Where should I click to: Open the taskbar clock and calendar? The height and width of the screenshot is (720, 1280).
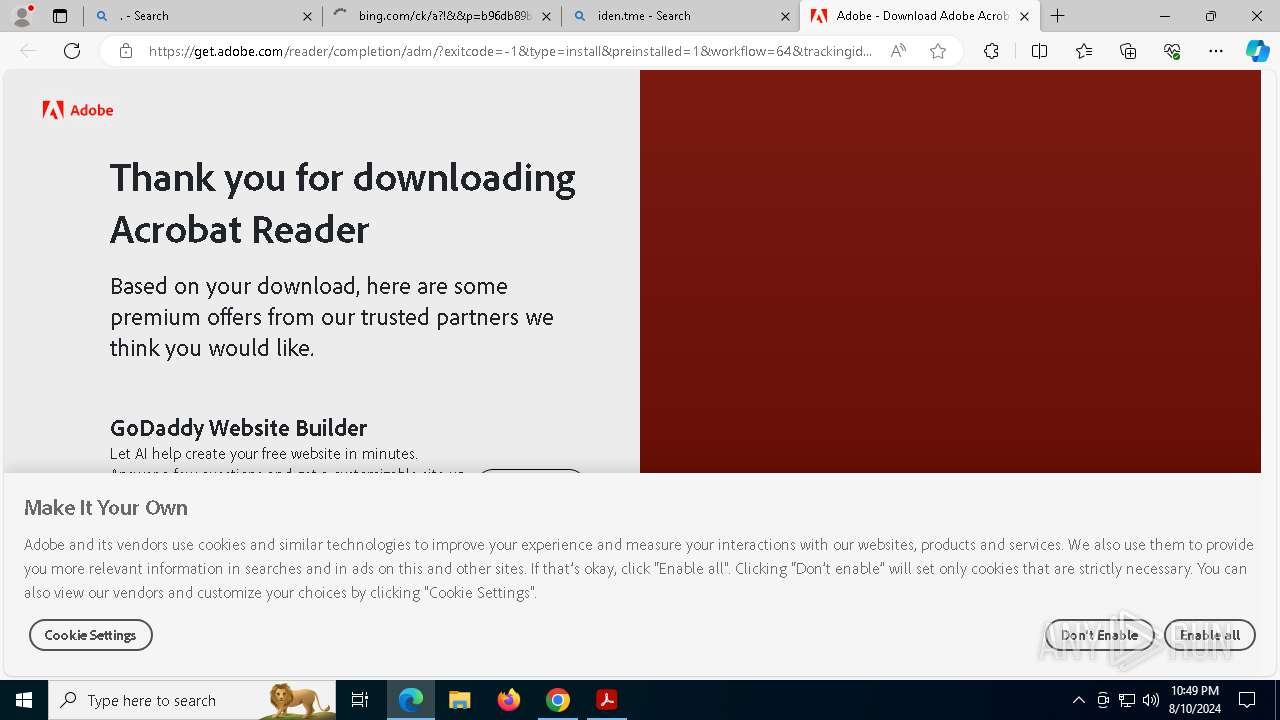(1194, 700)
